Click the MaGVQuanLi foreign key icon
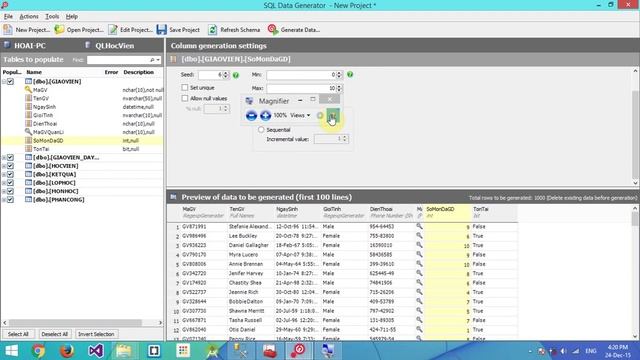This screenshot has height=360, width=640. (x=28, y=132)
